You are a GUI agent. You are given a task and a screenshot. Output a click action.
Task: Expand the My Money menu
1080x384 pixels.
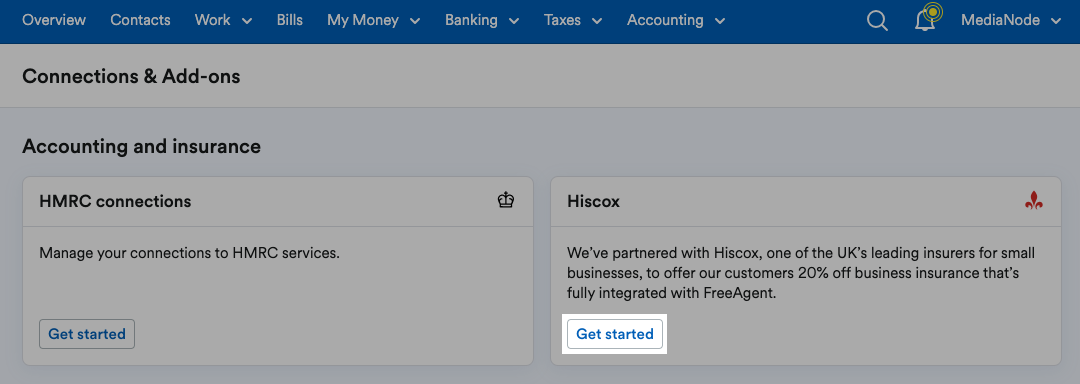click(374, 20)
